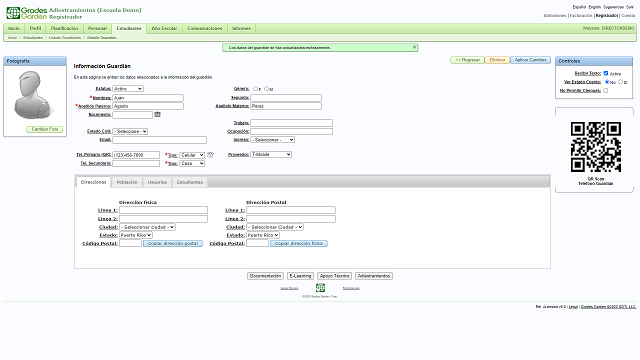Switch language to Español
Image resolution: width=640 pixels, height=360 pixels.
pyautogui.click(x=579, y=7)
